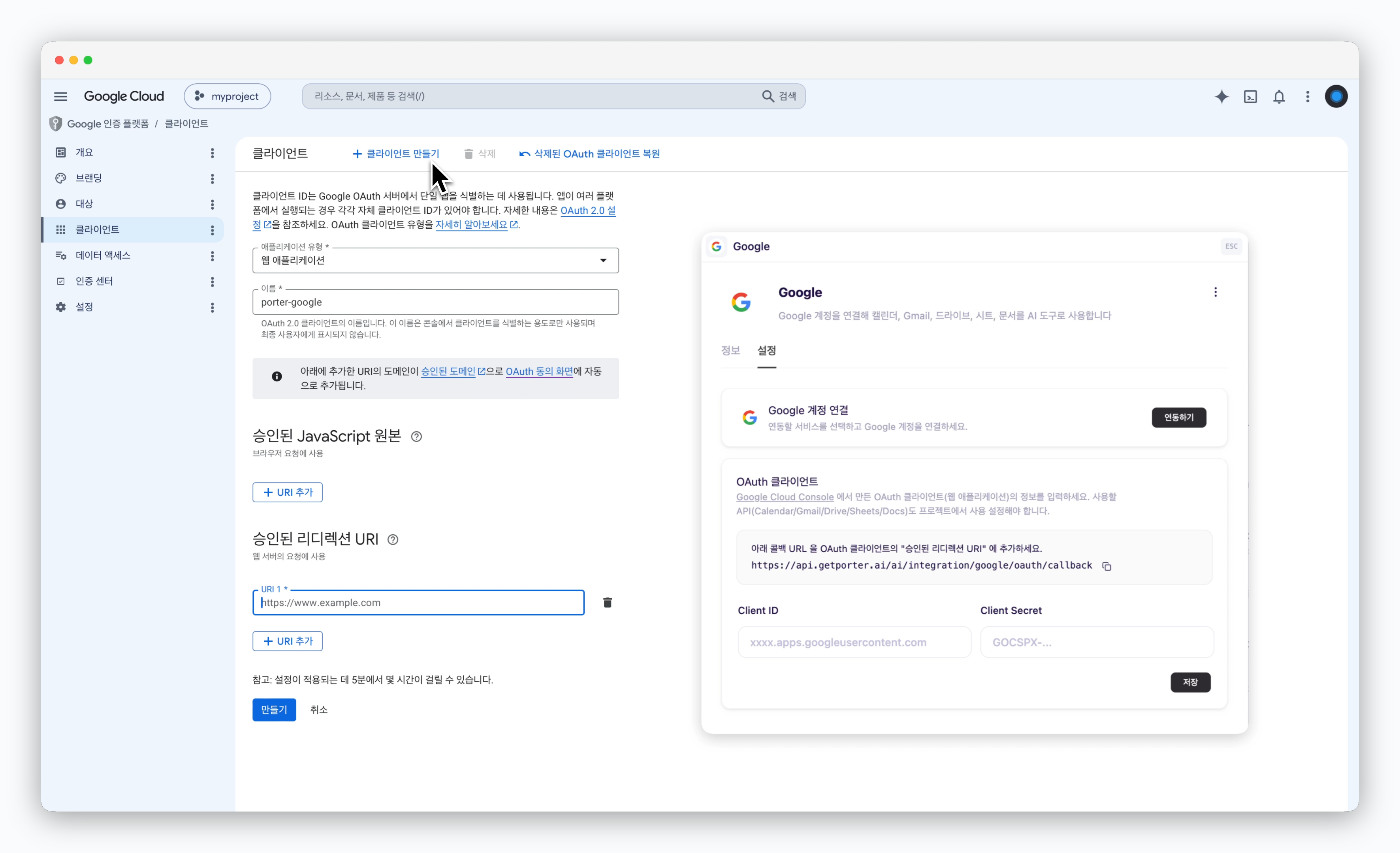
Task: Open more options for 대상 sidebar item
Action: 213,204
